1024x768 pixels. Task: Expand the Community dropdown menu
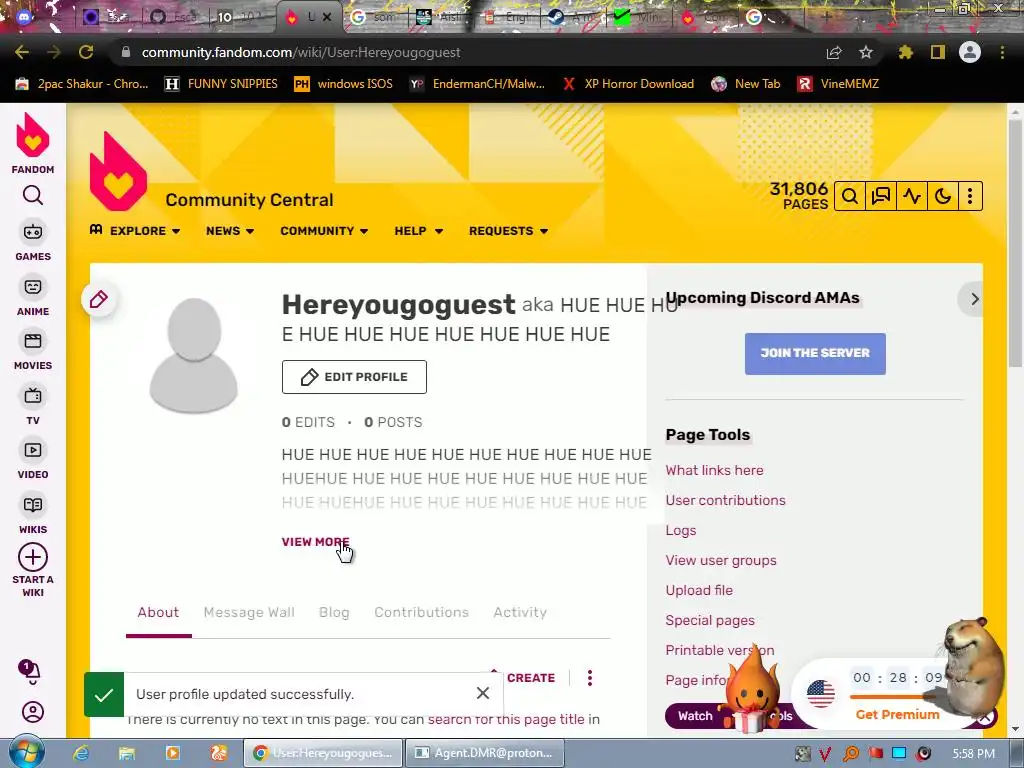tap(324, 231)
